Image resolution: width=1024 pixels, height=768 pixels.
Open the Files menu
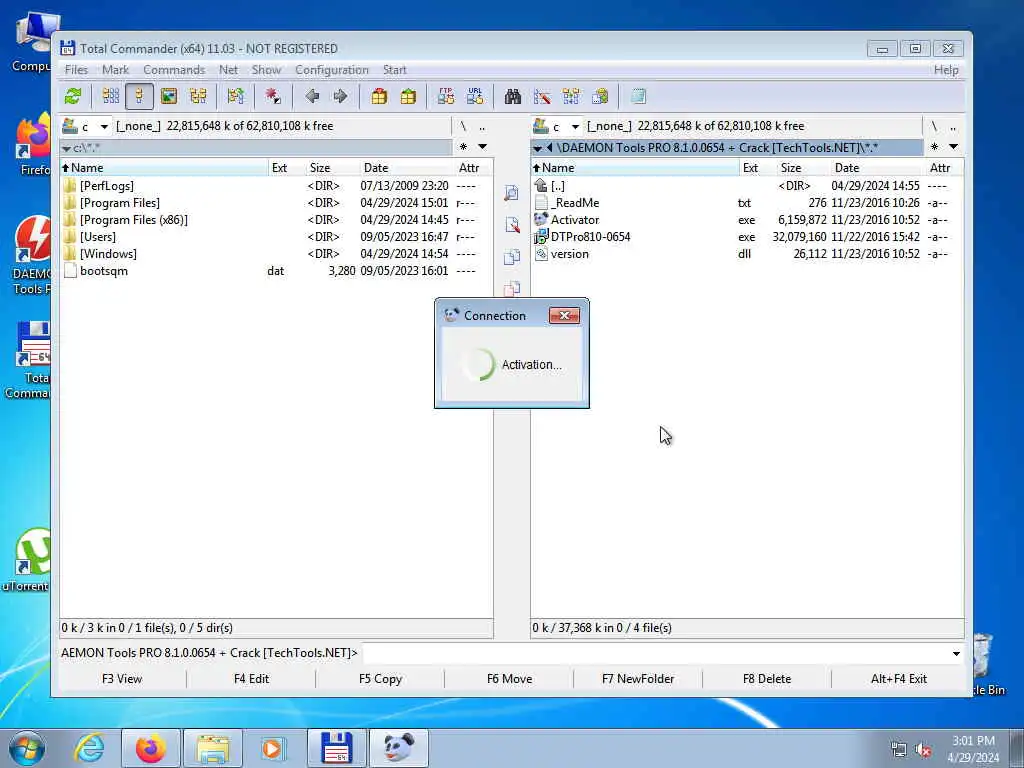point(76,70)
